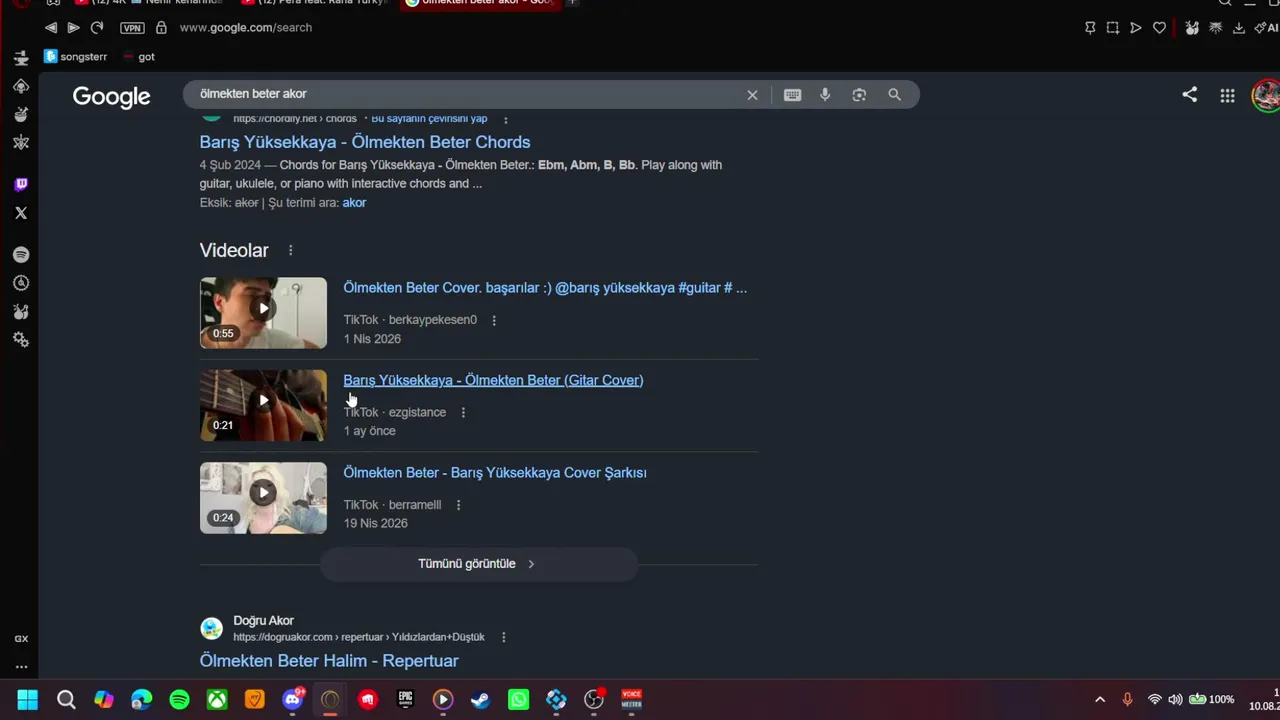Open the Ölmekten Beter Halim - Repertuar result
Screen dimensions: 1280x720
point(329,661)
